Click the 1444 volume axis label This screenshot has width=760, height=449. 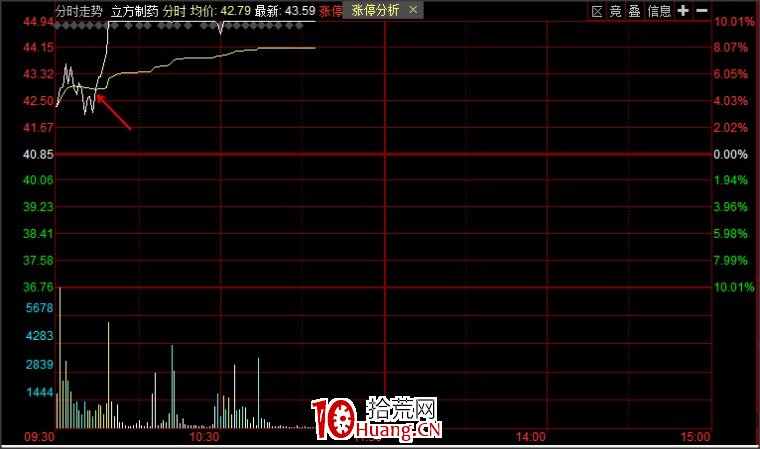(39, 392)
